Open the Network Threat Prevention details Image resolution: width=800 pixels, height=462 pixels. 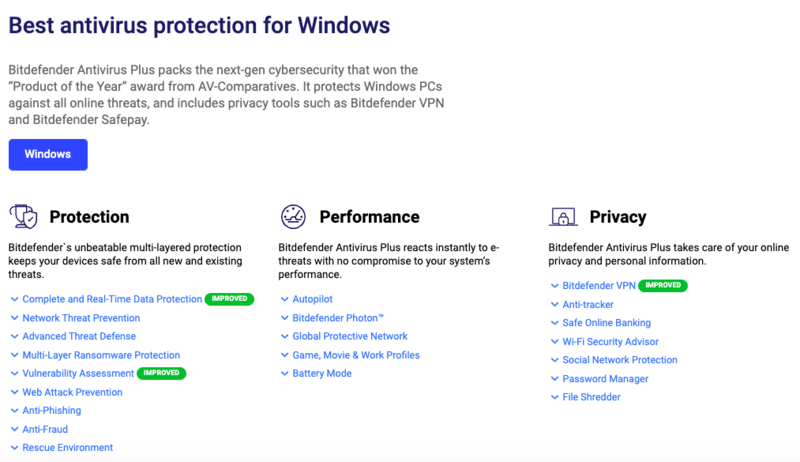coord(81,318)
